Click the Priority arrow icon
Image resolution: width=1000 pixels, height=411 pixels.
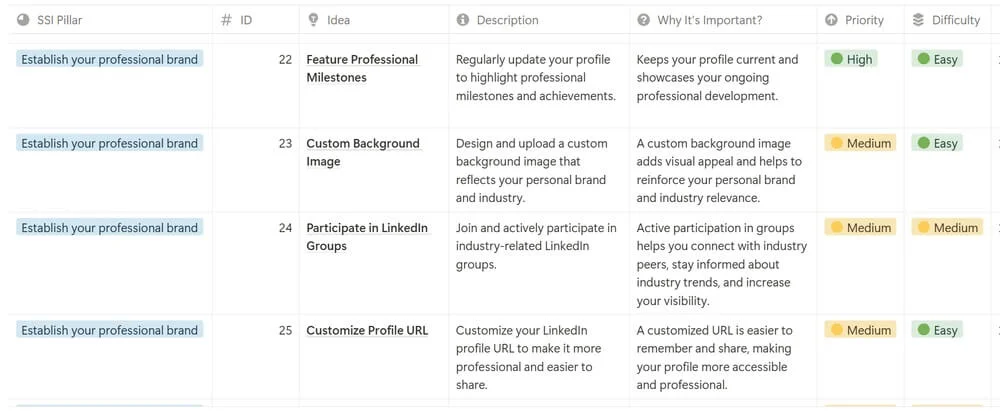[x=832, y=20]
